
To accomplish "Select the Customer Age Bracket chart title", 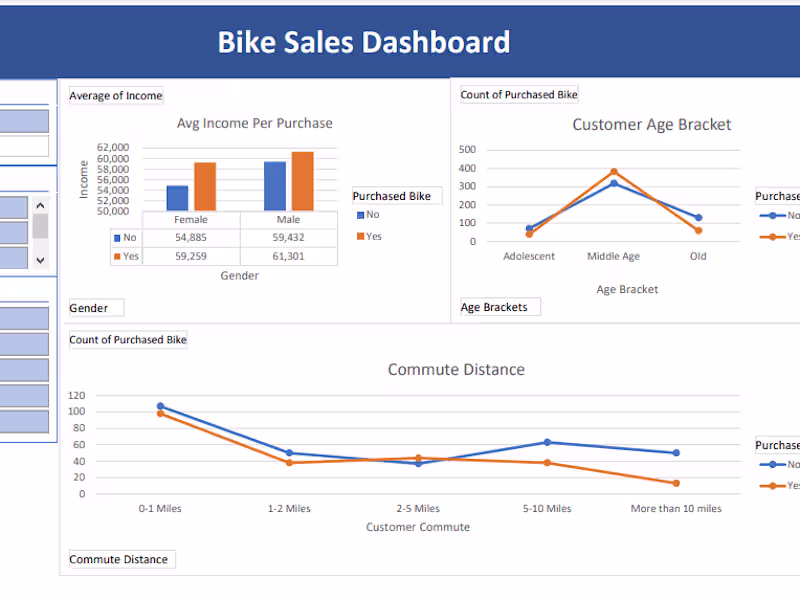I will click(x=651, y=125).
